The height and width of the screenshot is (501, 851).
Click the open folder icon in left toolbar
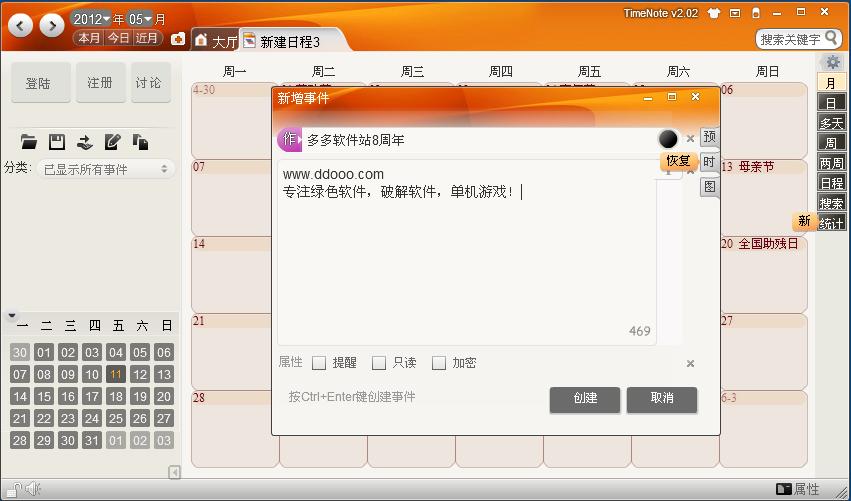29,142
